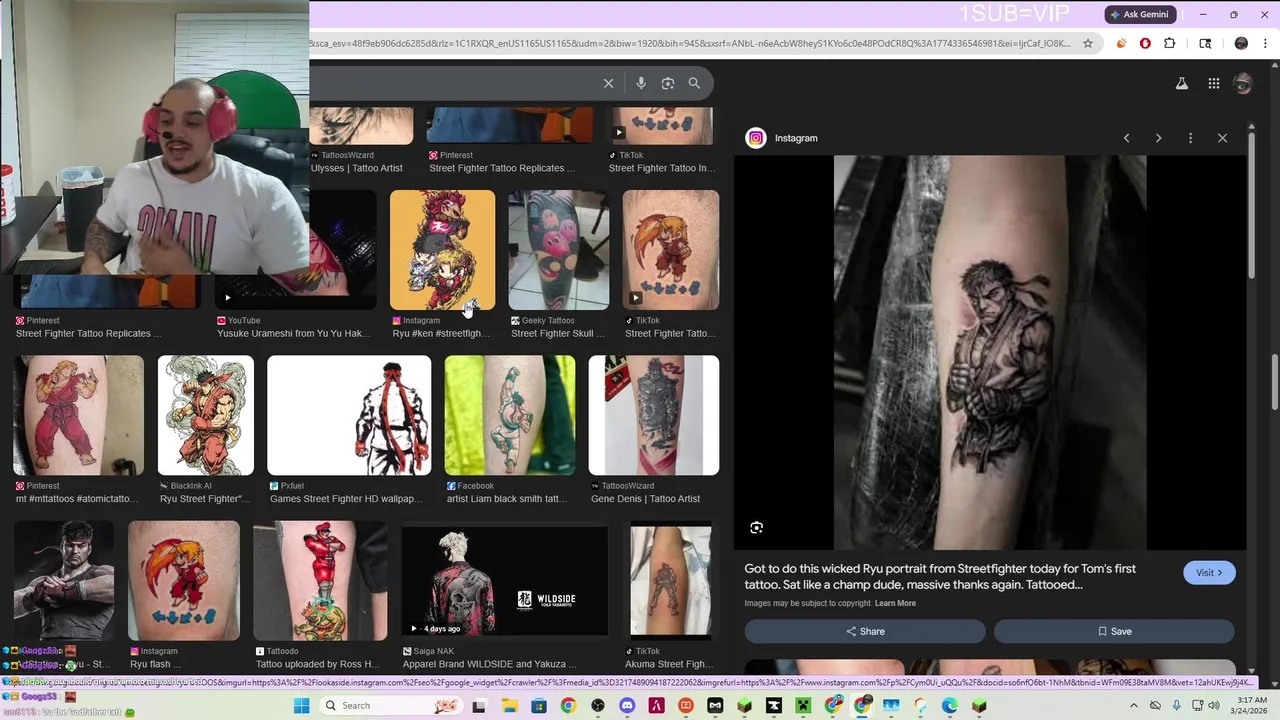
Task: Click the page vertical scrollbar
Action: [1274, 381]
